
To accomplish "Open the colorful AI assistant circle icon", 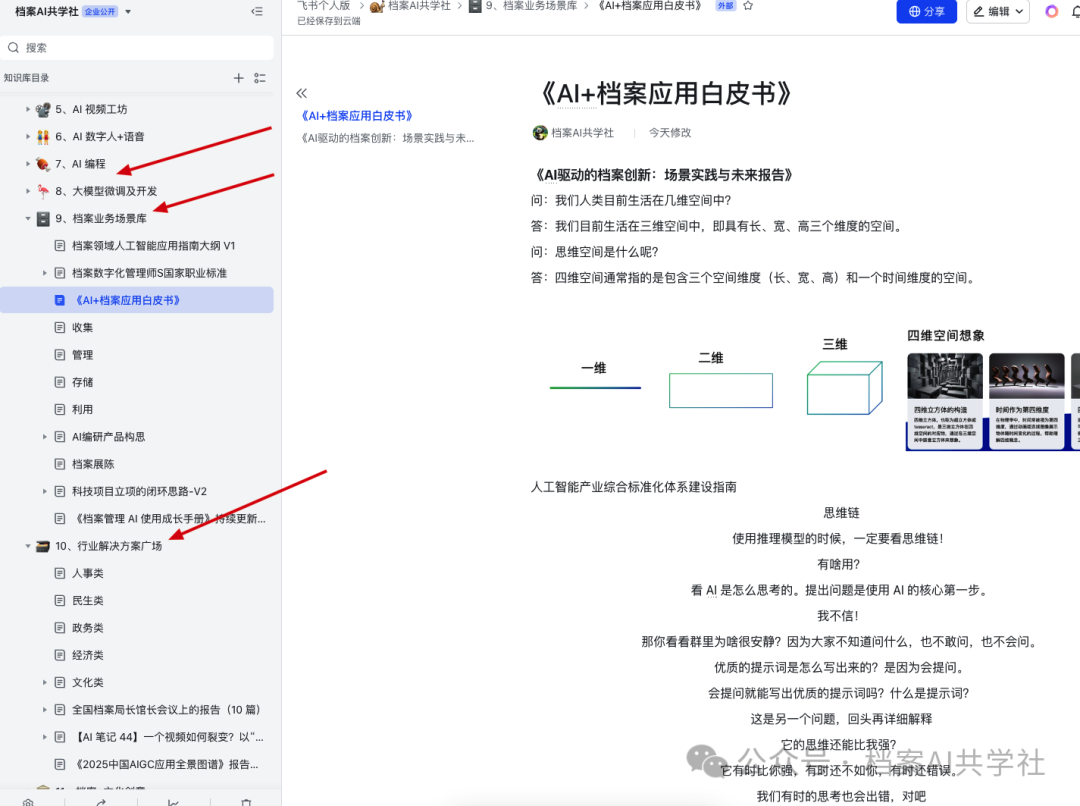I will coord(1051,12).
